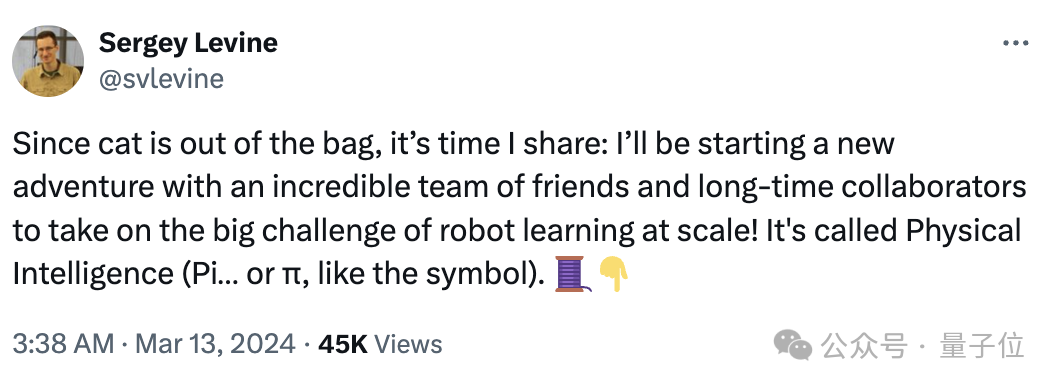
Task: Click the Views label beside 45K
Action: pos(408,344)
